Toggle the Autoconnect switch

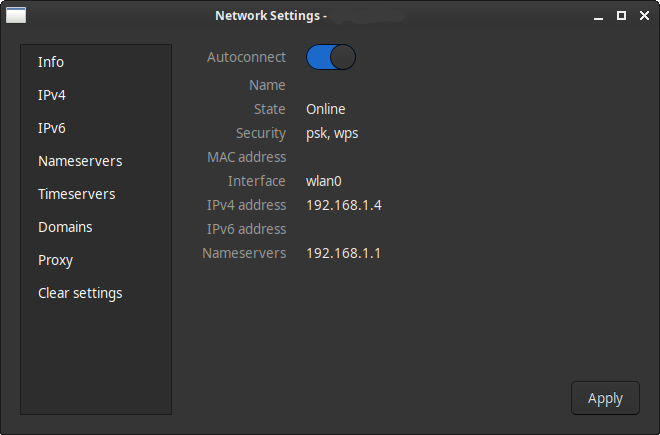point(331,57)
